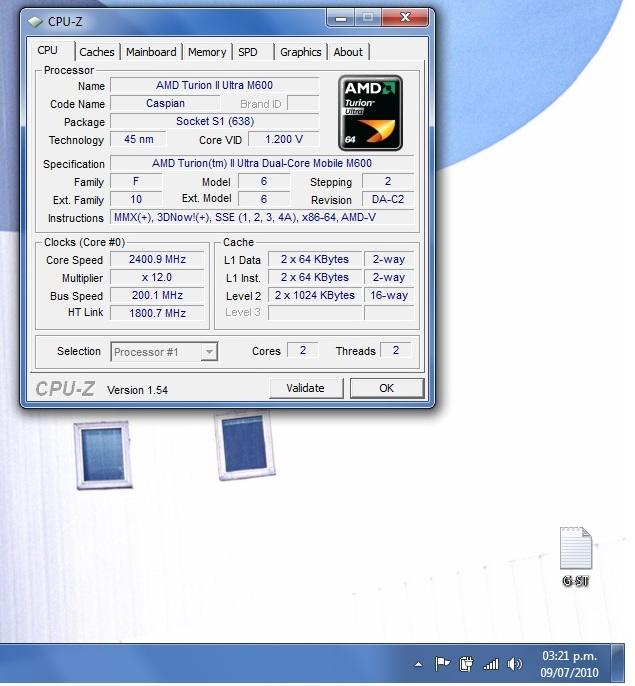Click the power plug tray icon
The image size is (635, 686).
coord(466,664)
